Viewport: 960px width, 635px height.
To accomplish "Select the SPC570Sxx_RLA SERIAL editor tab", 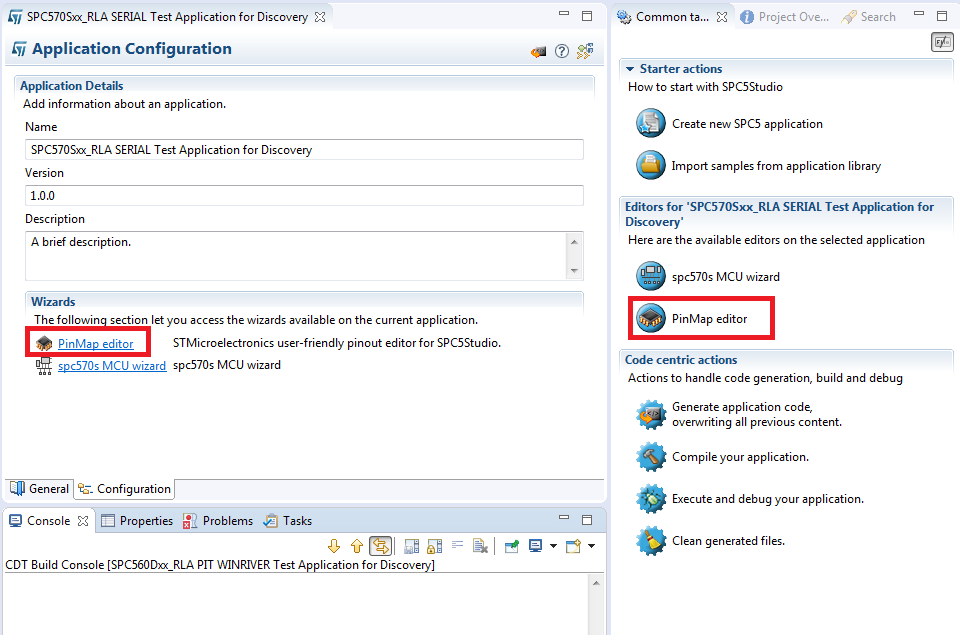I will click(167, 17).
